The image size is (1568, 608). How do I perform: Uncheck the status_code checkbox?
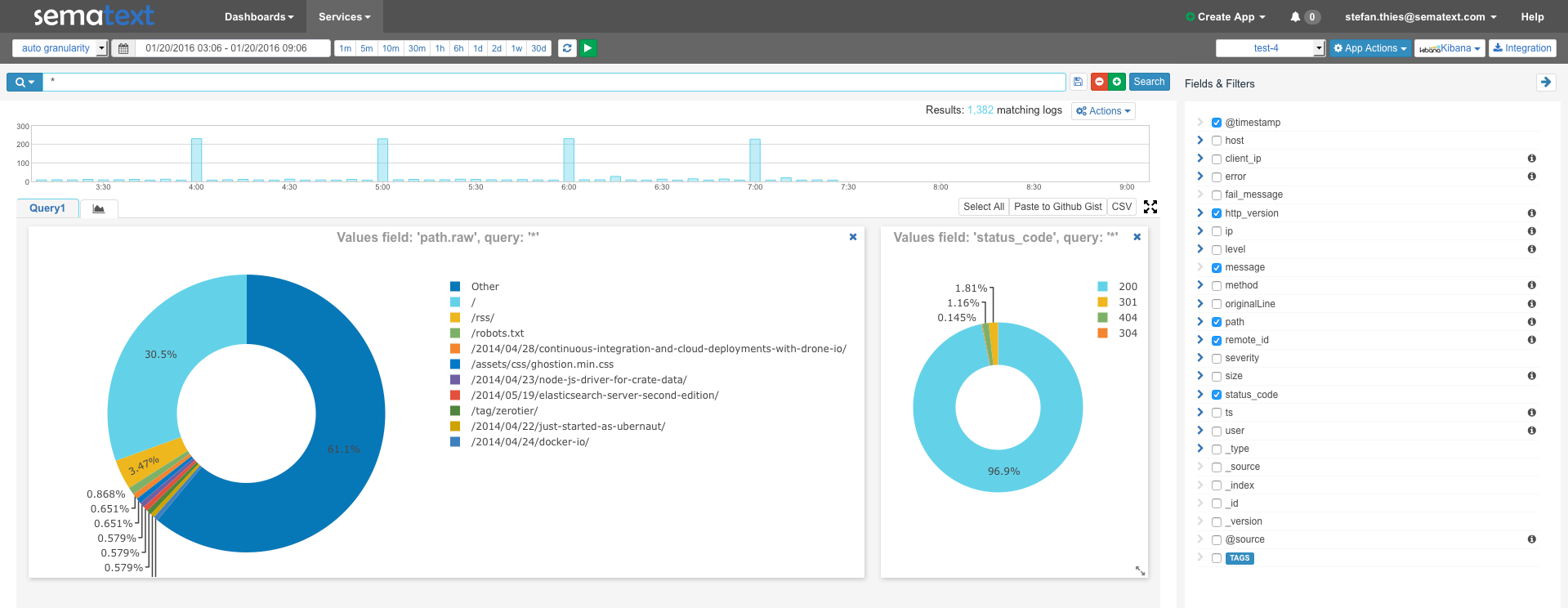(1217, 395)
